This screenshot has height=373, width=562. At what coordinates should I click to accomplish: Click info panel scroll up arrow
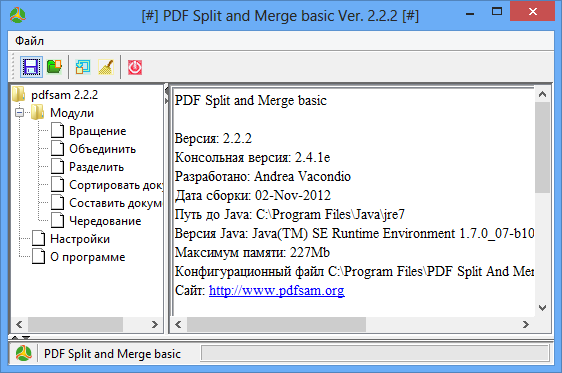542,94
